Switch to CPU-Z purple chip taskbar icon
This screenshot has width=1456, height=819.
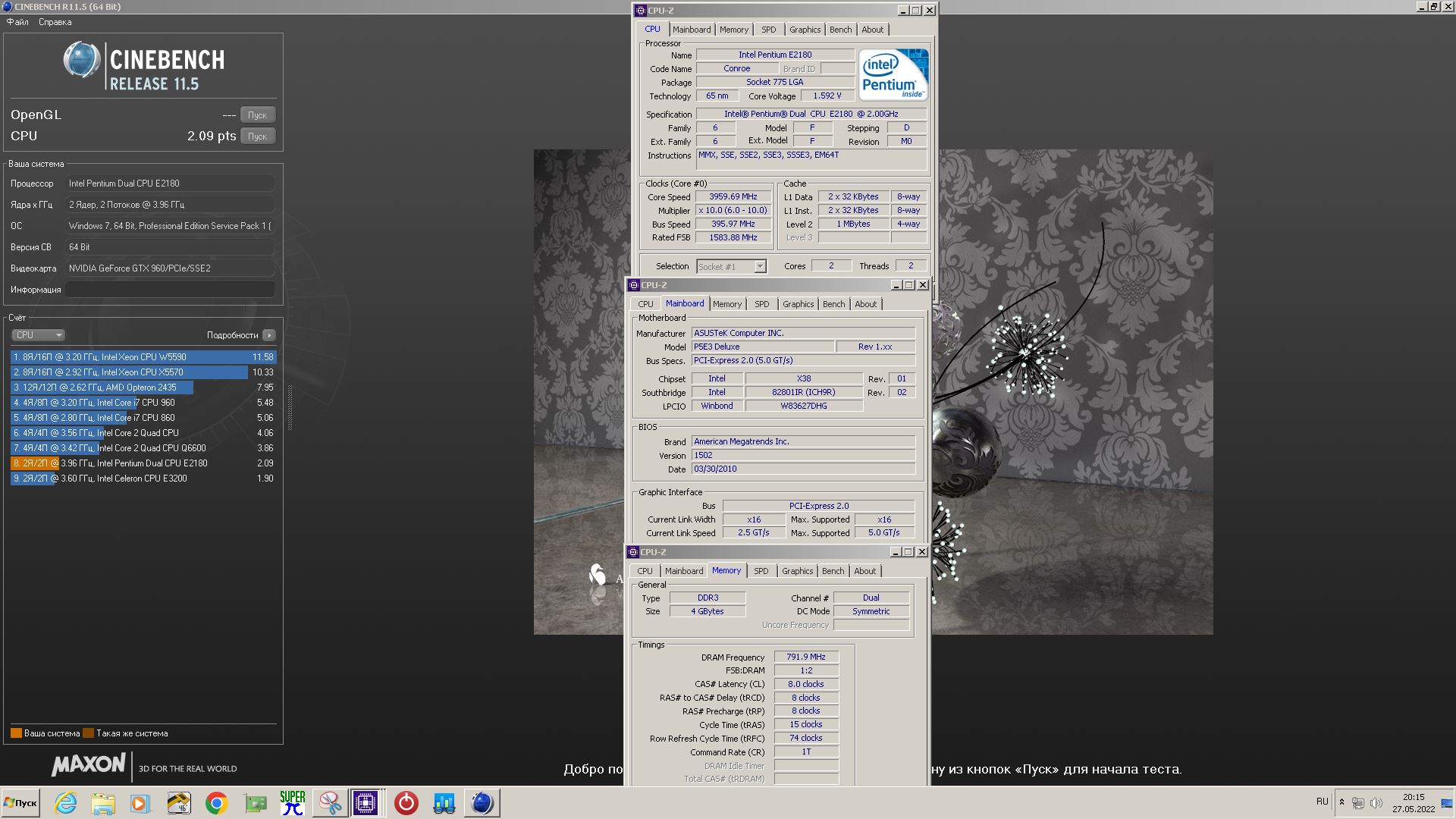(366, 803)
